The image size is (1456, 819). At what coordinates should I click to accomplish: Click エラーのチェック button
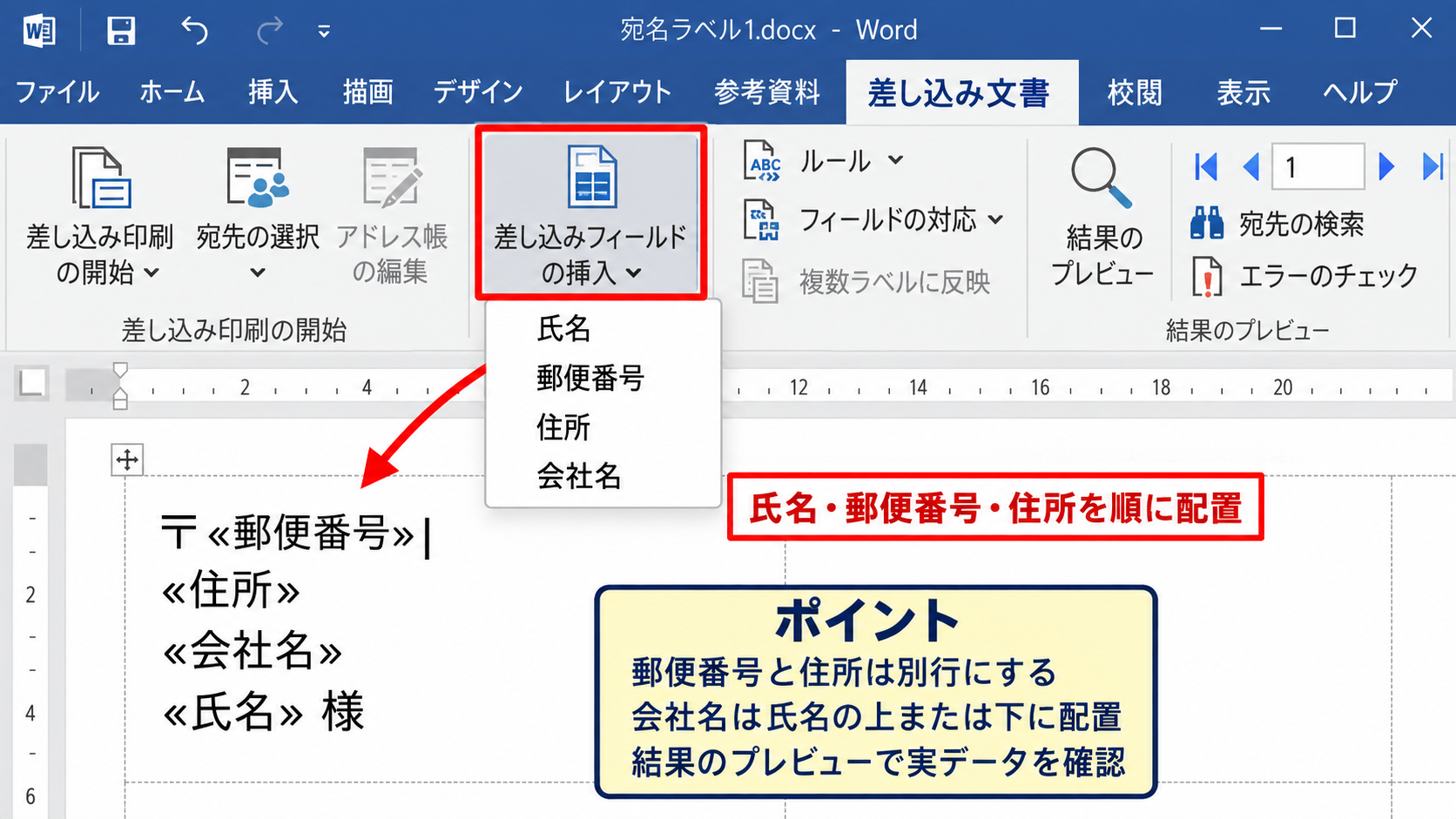[1305, 277]
